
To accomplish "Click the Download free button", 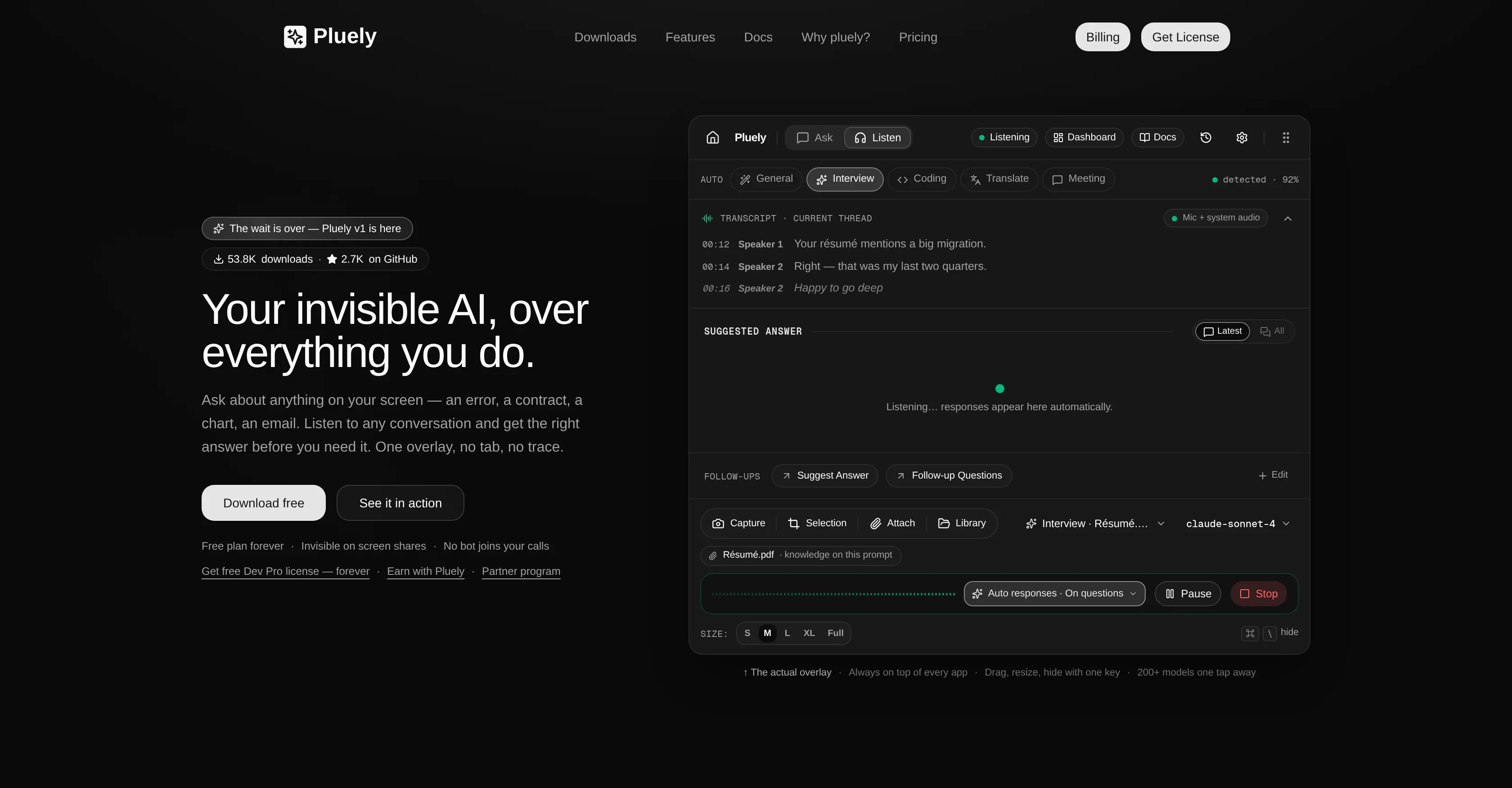I will pyautogui.click(x=264, y=503).
